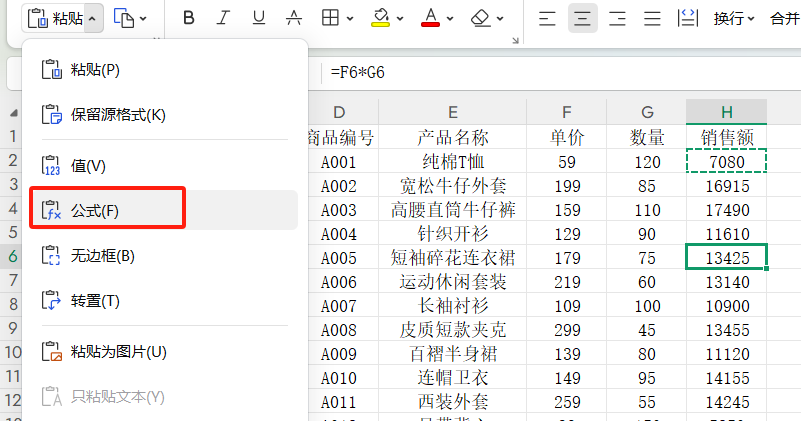The width and height of the screenshot is (801, 421).
Task: Click the cell borders icon
Action: [x=329, y=18]
